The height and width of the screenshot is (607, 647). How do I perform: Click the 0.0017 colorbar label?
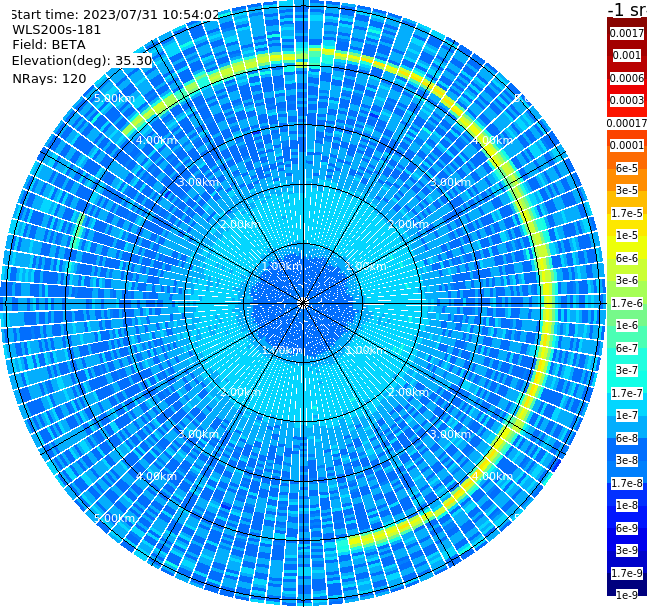(x=627, y=33)
